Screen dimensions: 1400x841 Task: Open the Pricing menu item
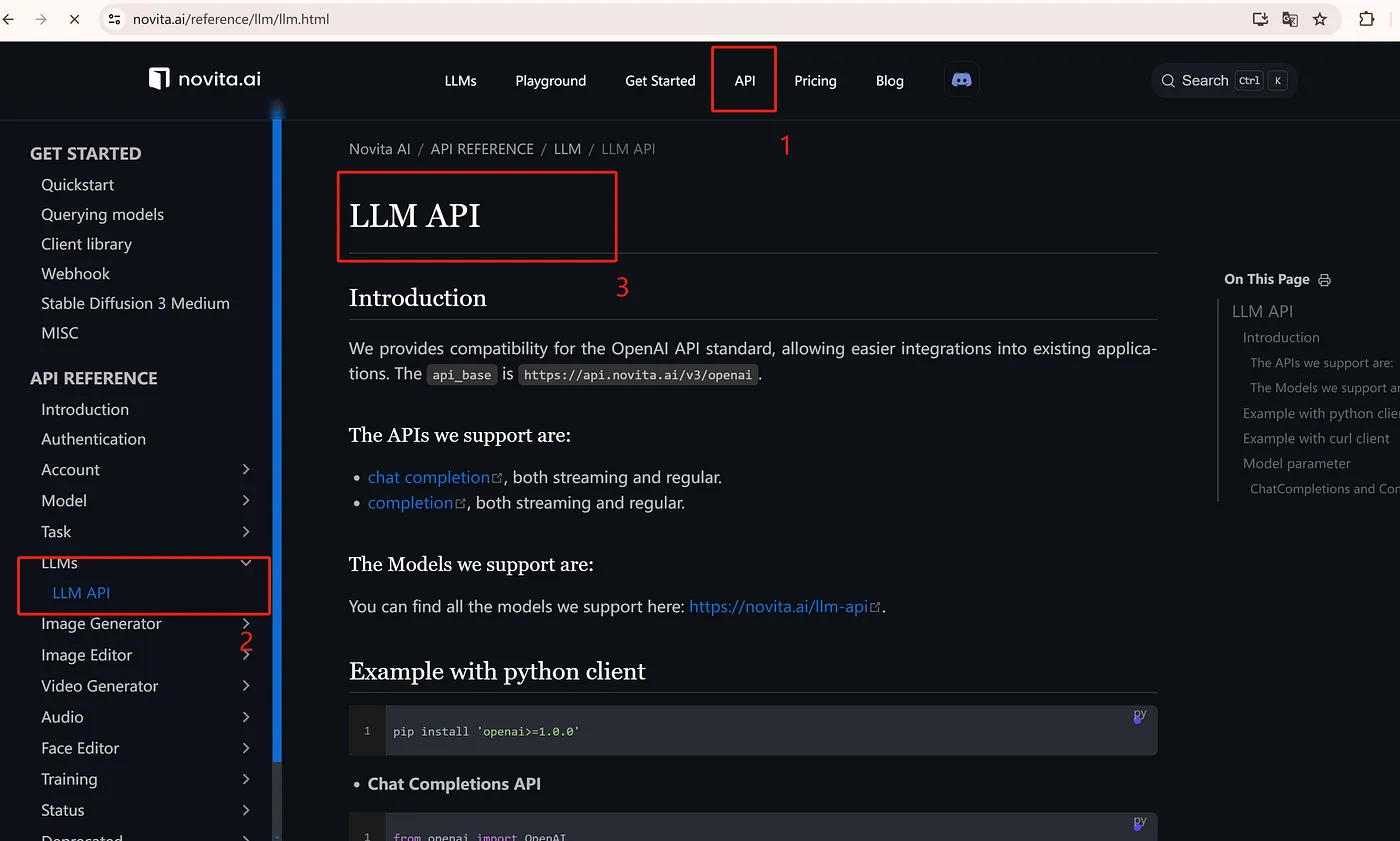point(815,81)
